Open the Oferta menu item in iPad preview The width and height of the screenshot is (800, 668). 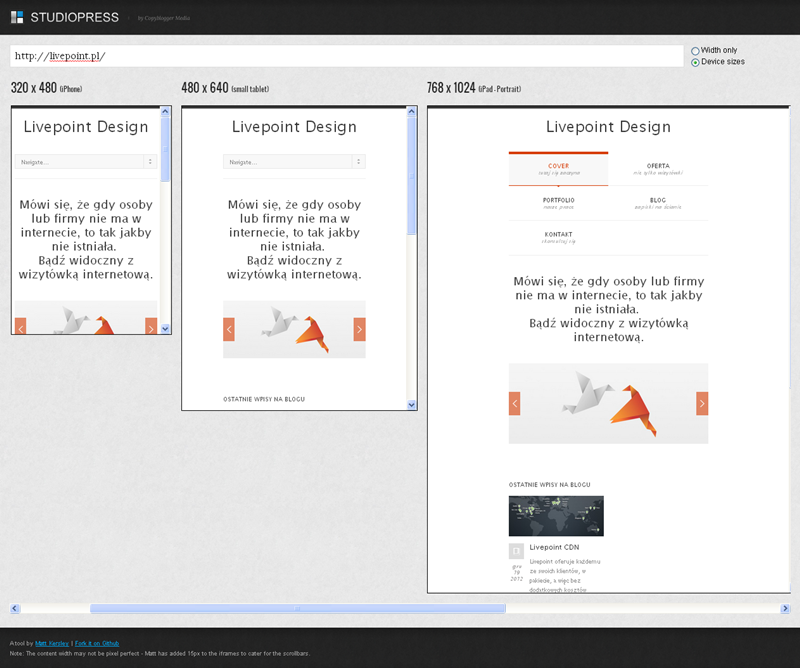pyautogui.click(x=658, y=169)
